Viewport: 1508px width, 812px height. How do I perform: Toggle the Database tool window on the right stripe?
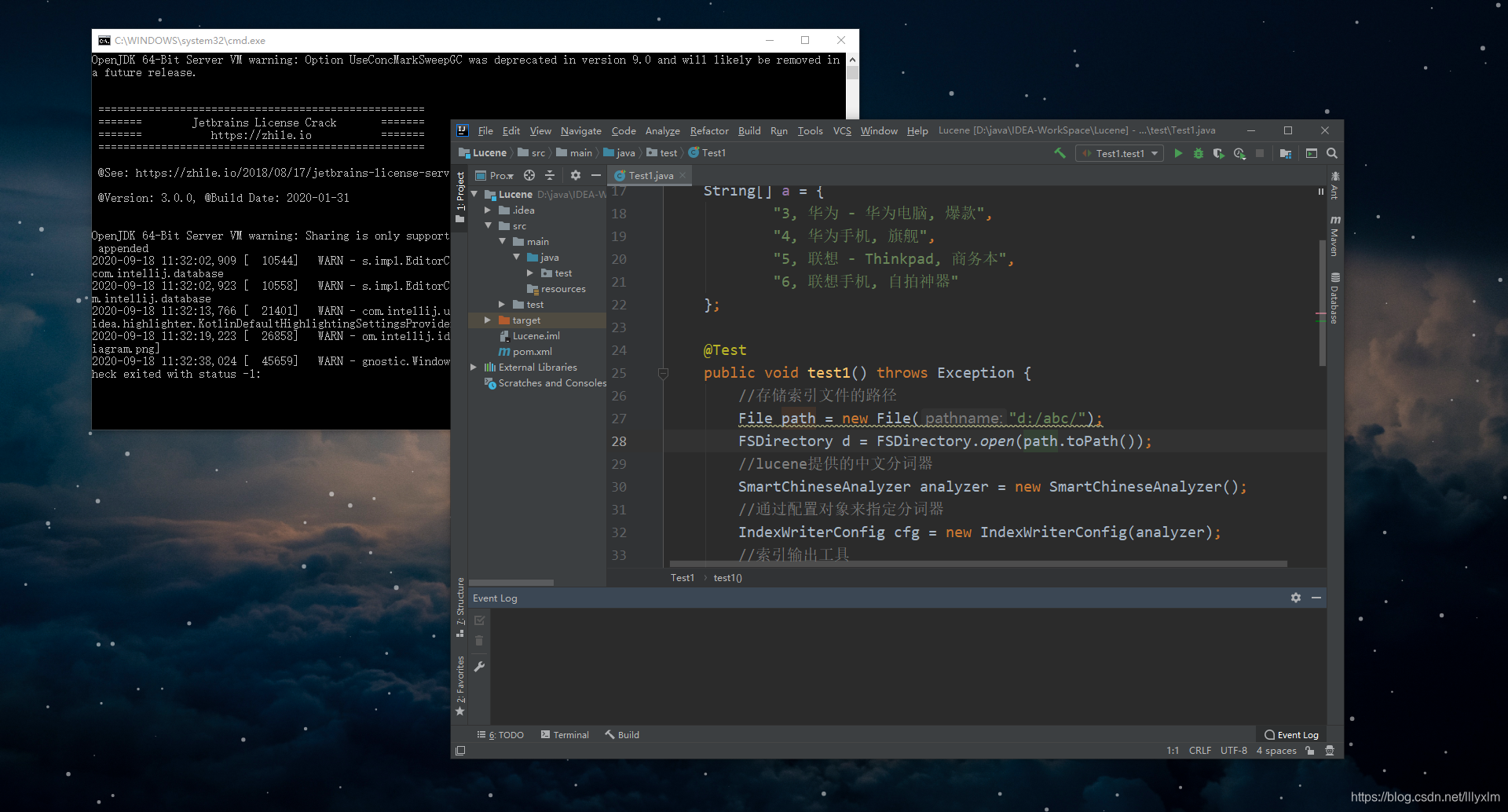[x=1334, y=298]
